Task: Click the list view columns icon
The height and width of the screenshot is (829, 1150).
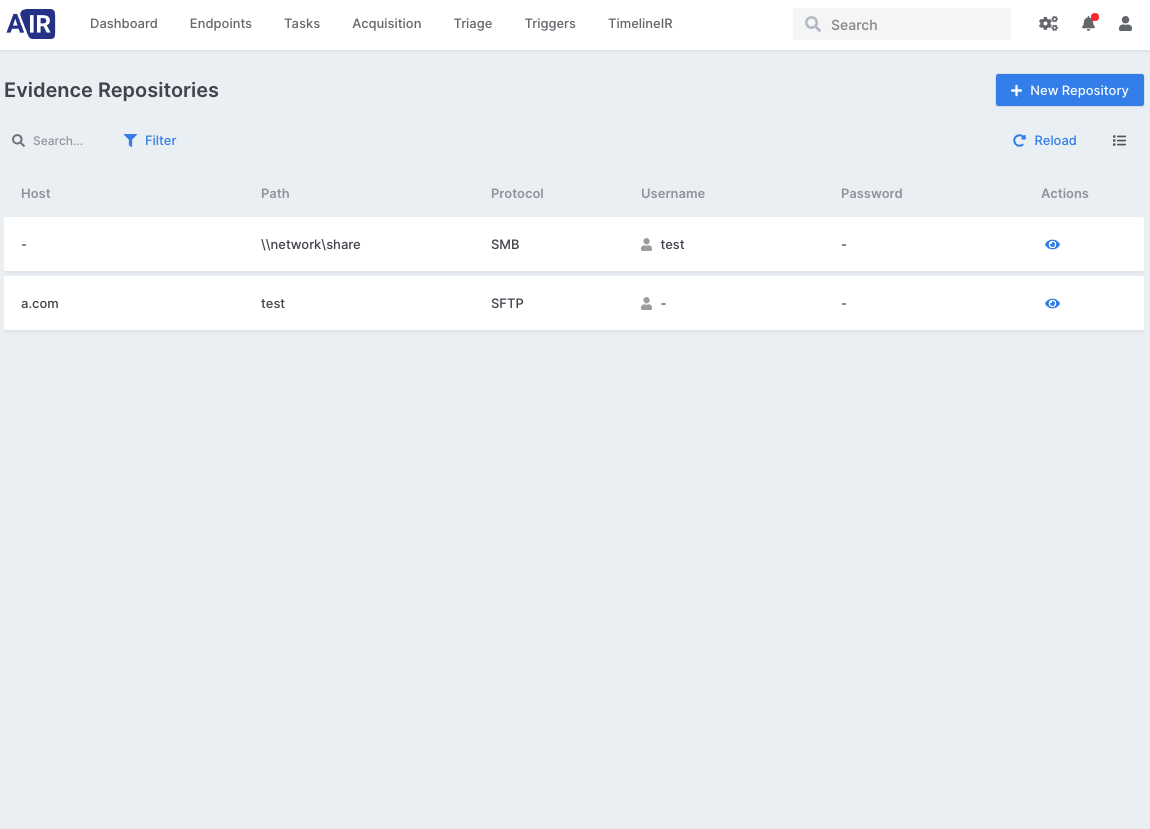Action: (1119, 141)
